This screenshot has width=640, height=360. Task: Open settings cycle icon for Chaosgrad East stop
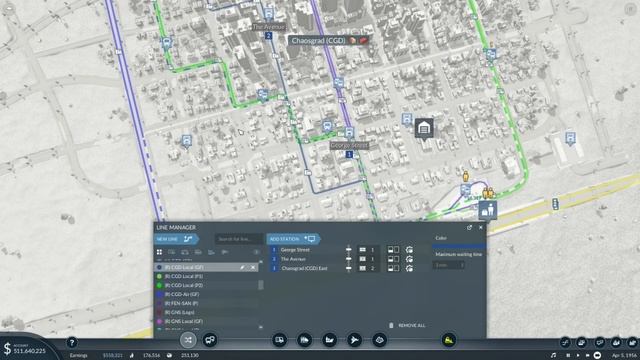pos(409,268)
